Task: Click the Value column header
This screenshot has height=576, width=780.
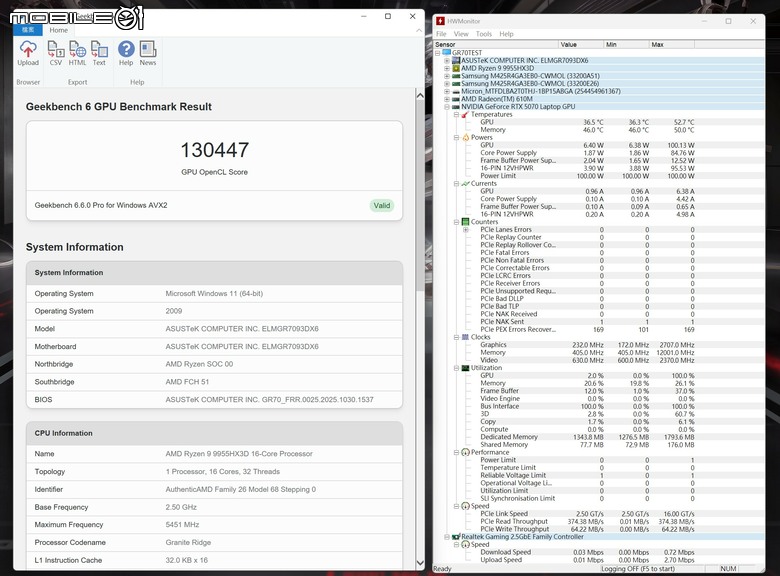Action: [x=581, y=44]
